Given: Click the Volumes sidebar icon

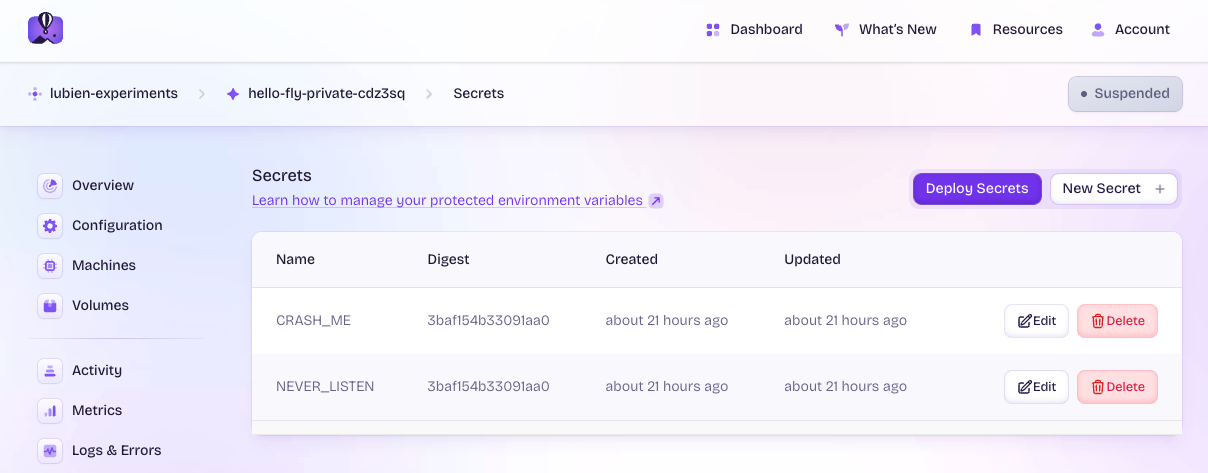Looking at the screenshot, I should point(50,306).
